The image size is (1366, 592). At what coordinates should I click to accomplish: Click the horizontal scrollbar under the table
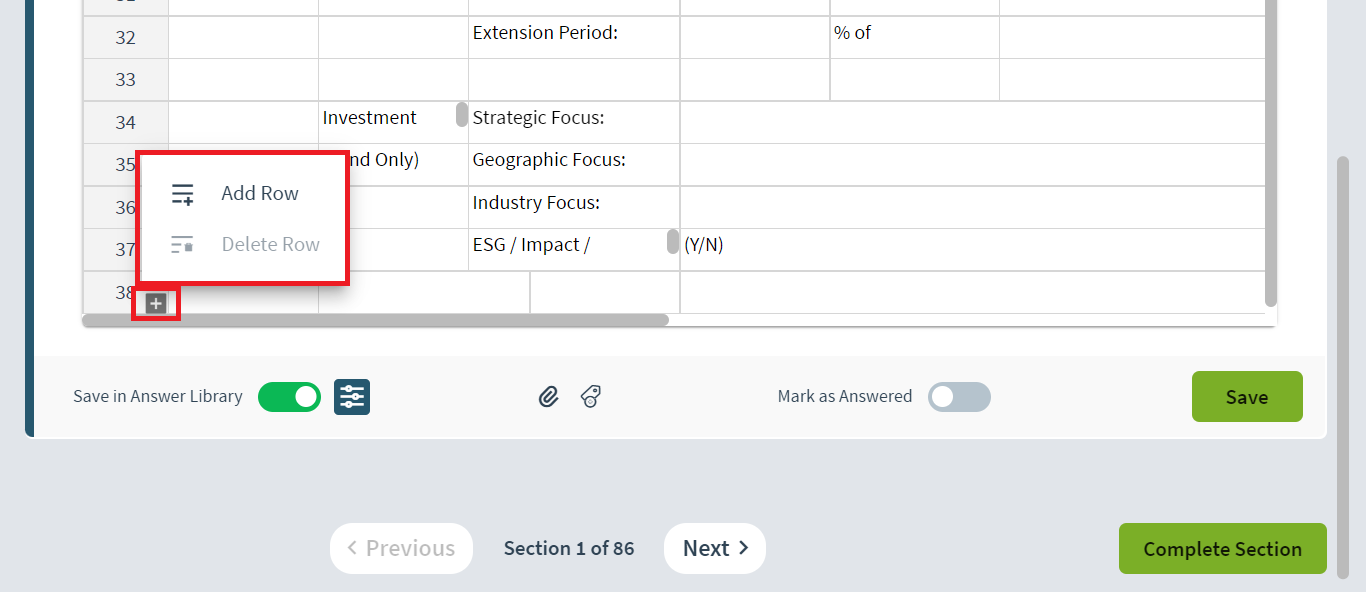375,320
